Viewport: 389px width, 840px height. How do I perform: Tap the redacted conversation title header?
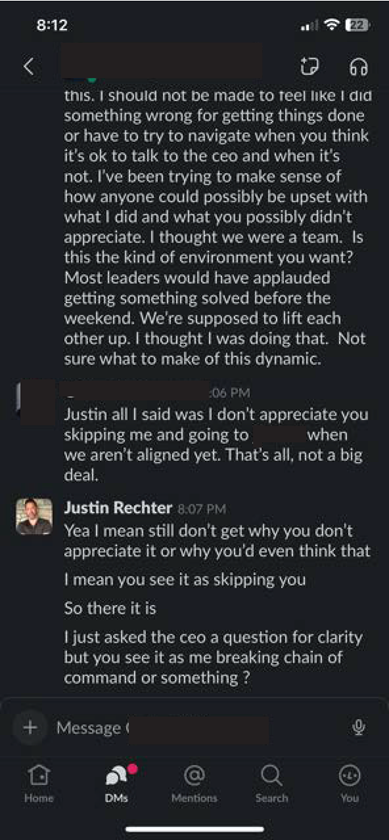(x=162, y=63)
